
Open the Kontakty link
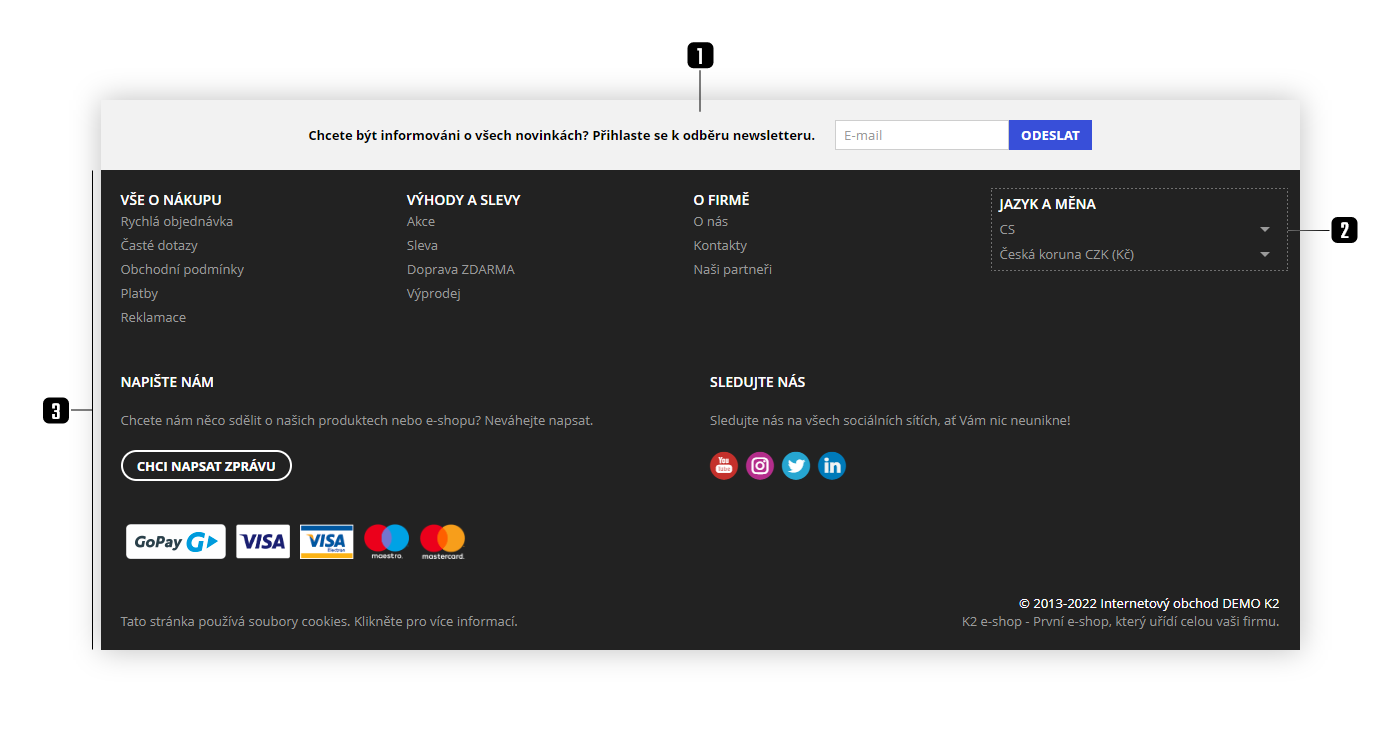[720, 246]
